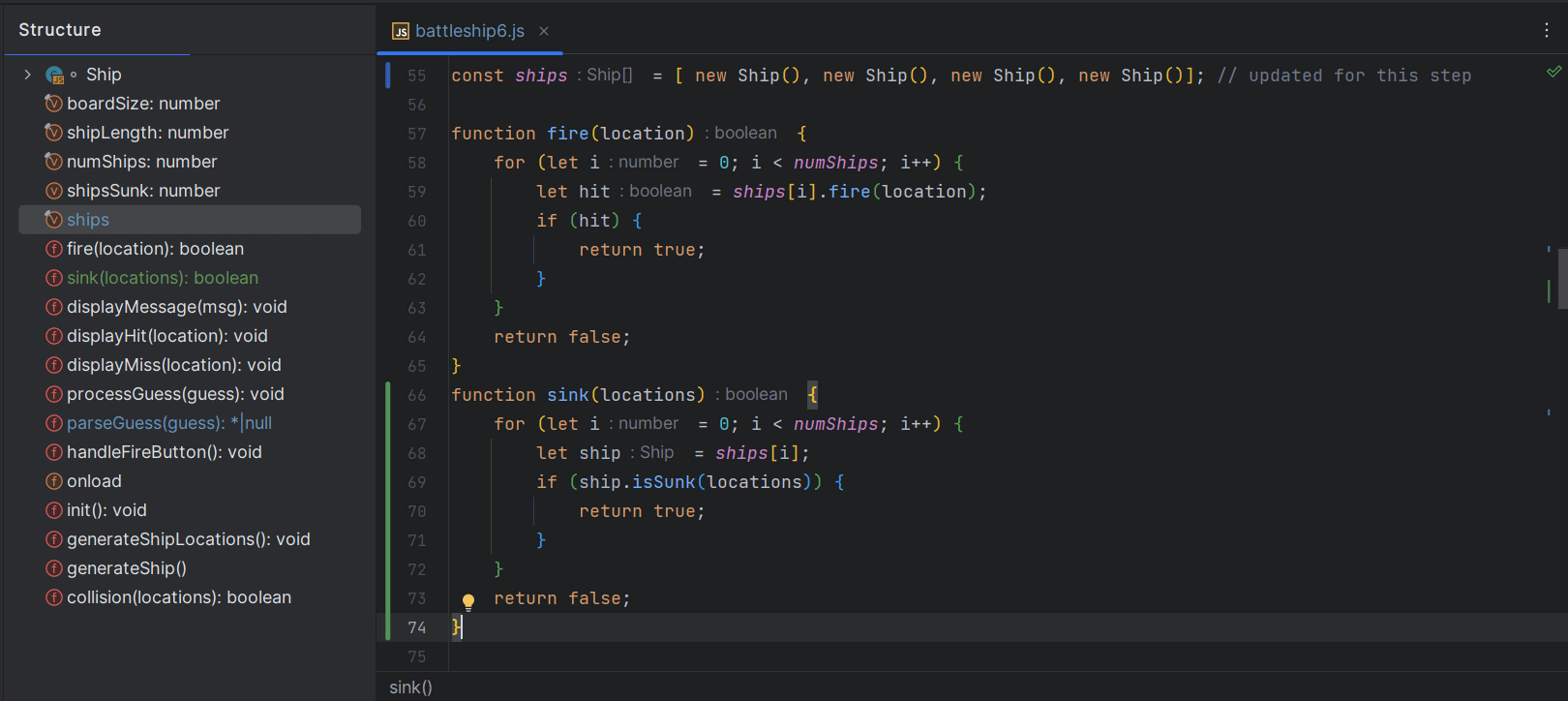Open the editor tab options menu
Screen dimensions: 1568x701
point(1546,30)
